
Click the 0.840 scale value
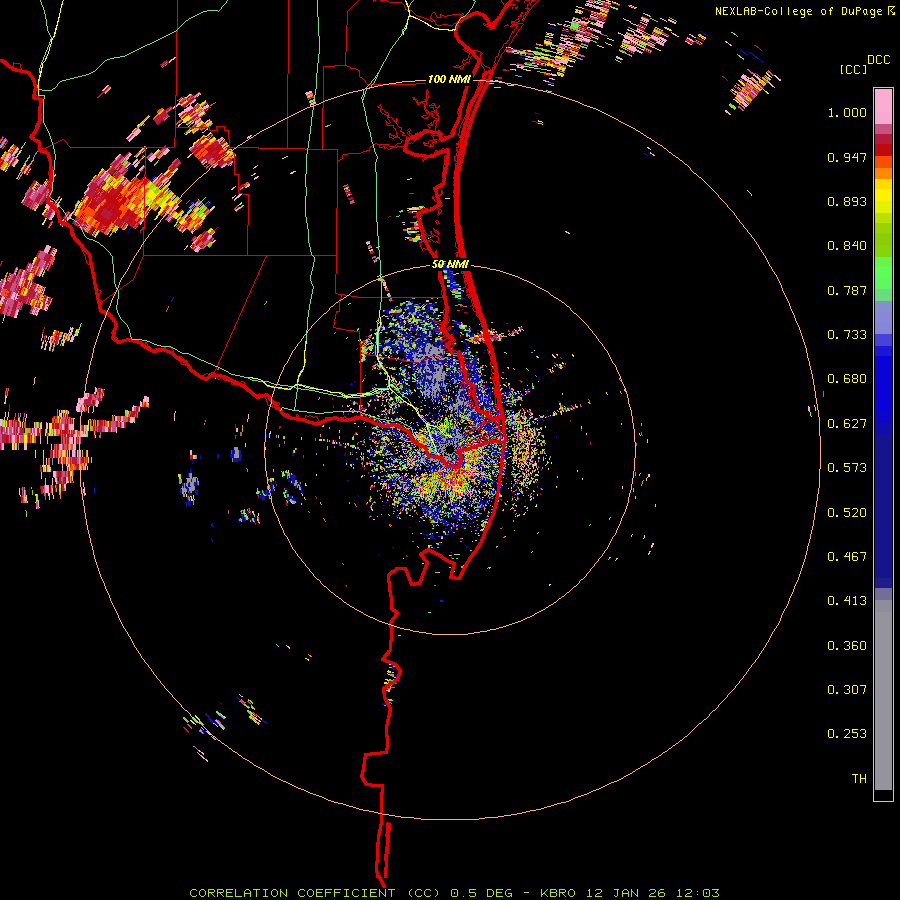(x=847, y=246)
